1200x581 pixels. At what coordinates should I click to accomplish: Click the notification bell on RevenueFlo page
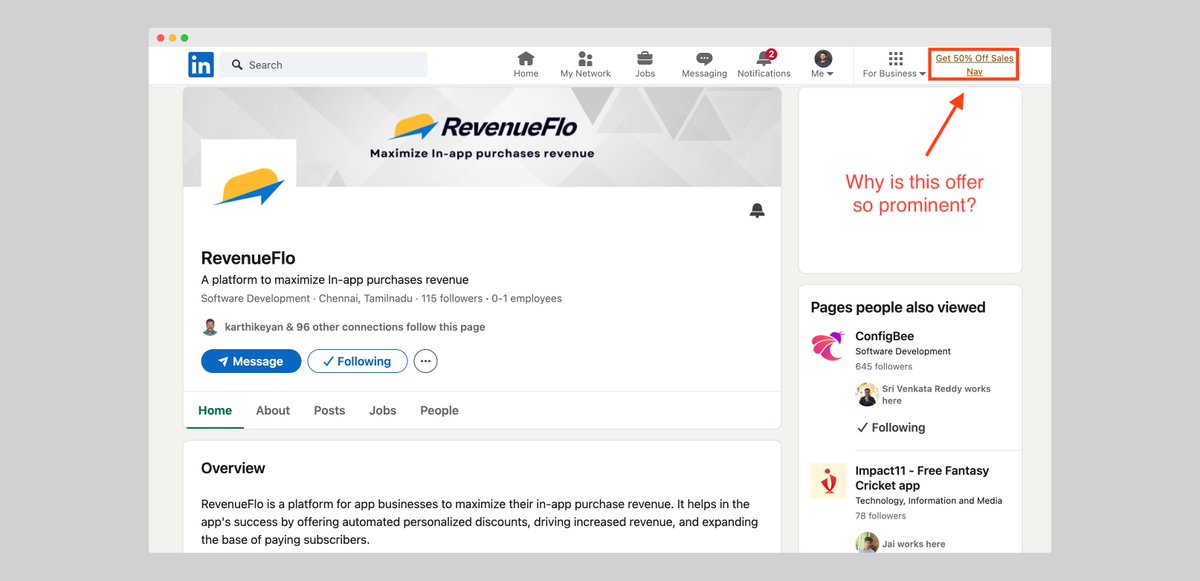pyautogui.click(x=757, y=211)
